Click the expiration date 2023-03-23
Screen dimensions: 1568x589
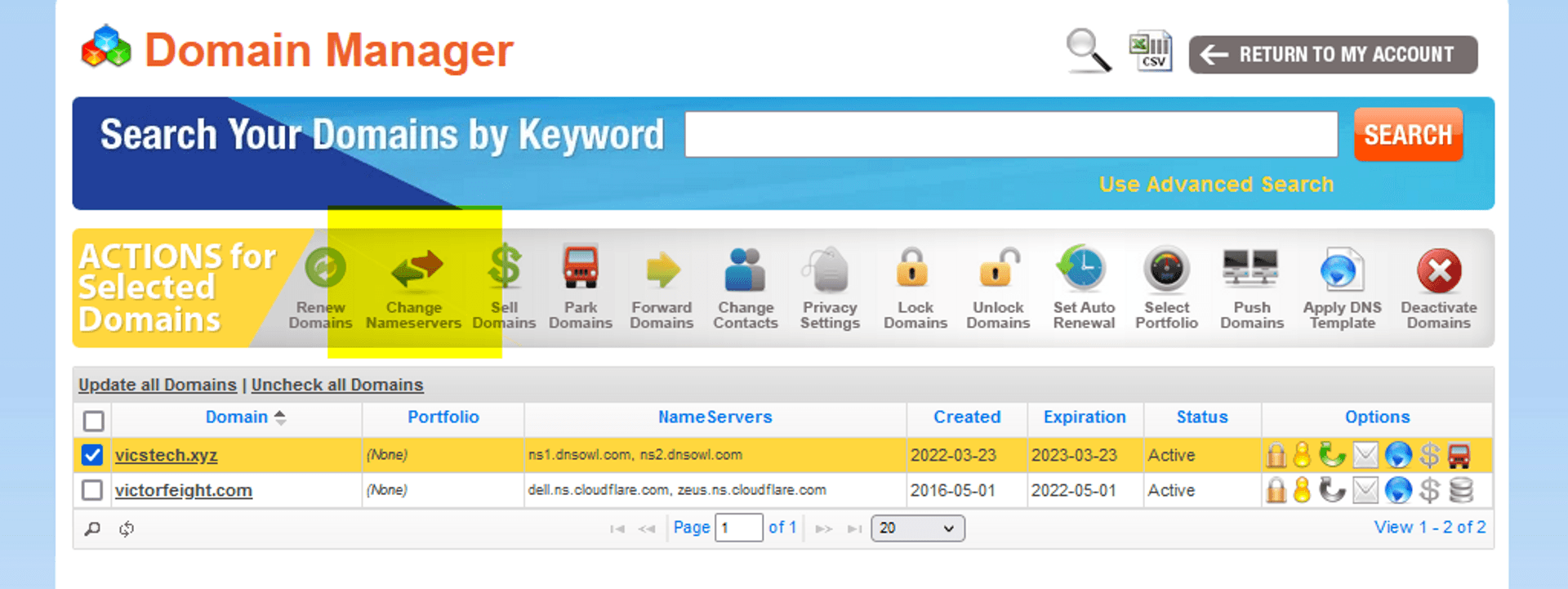[x=1073, y=455]
